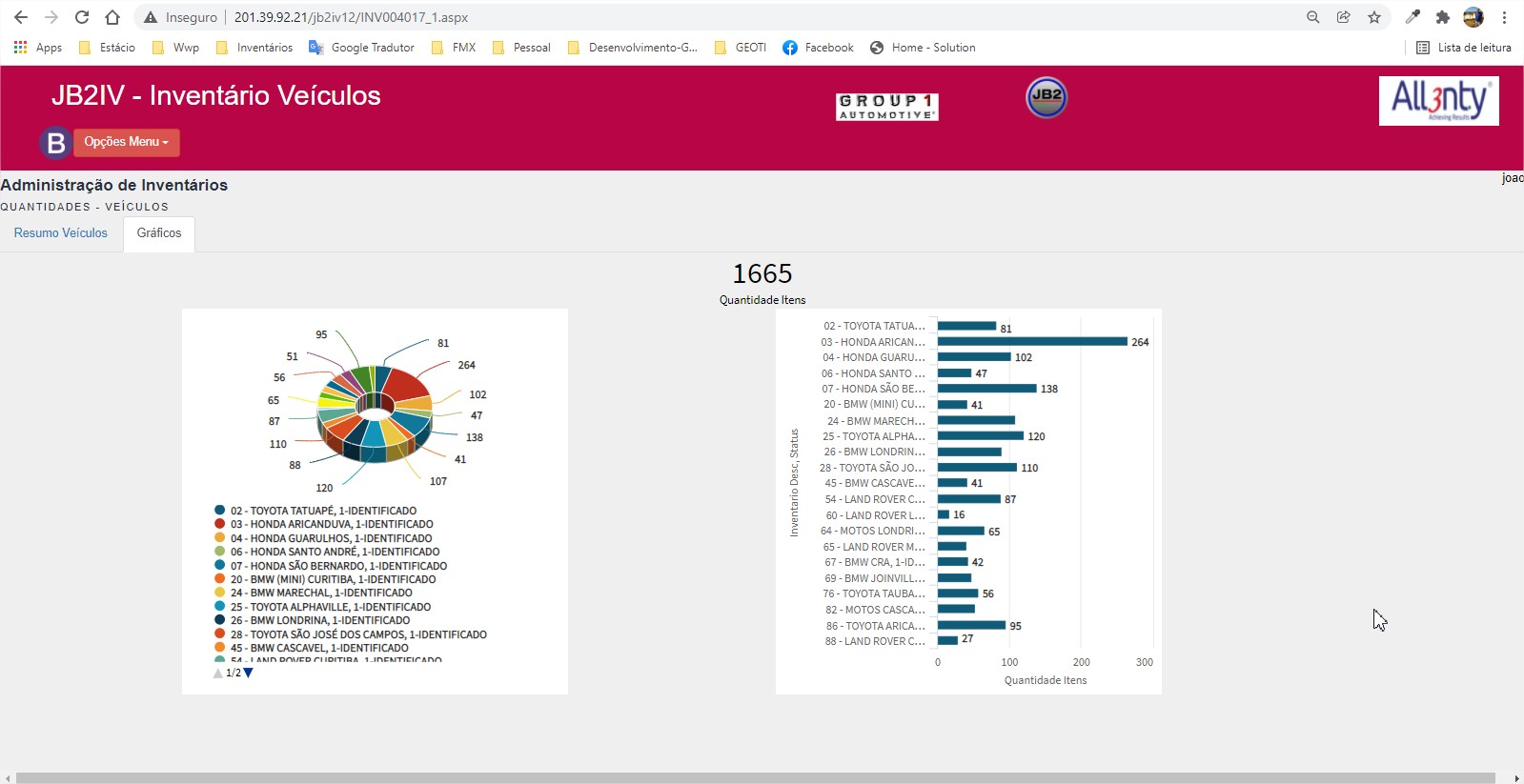
Task: Go to next legend page arrow
Action: tap(249, 673)
